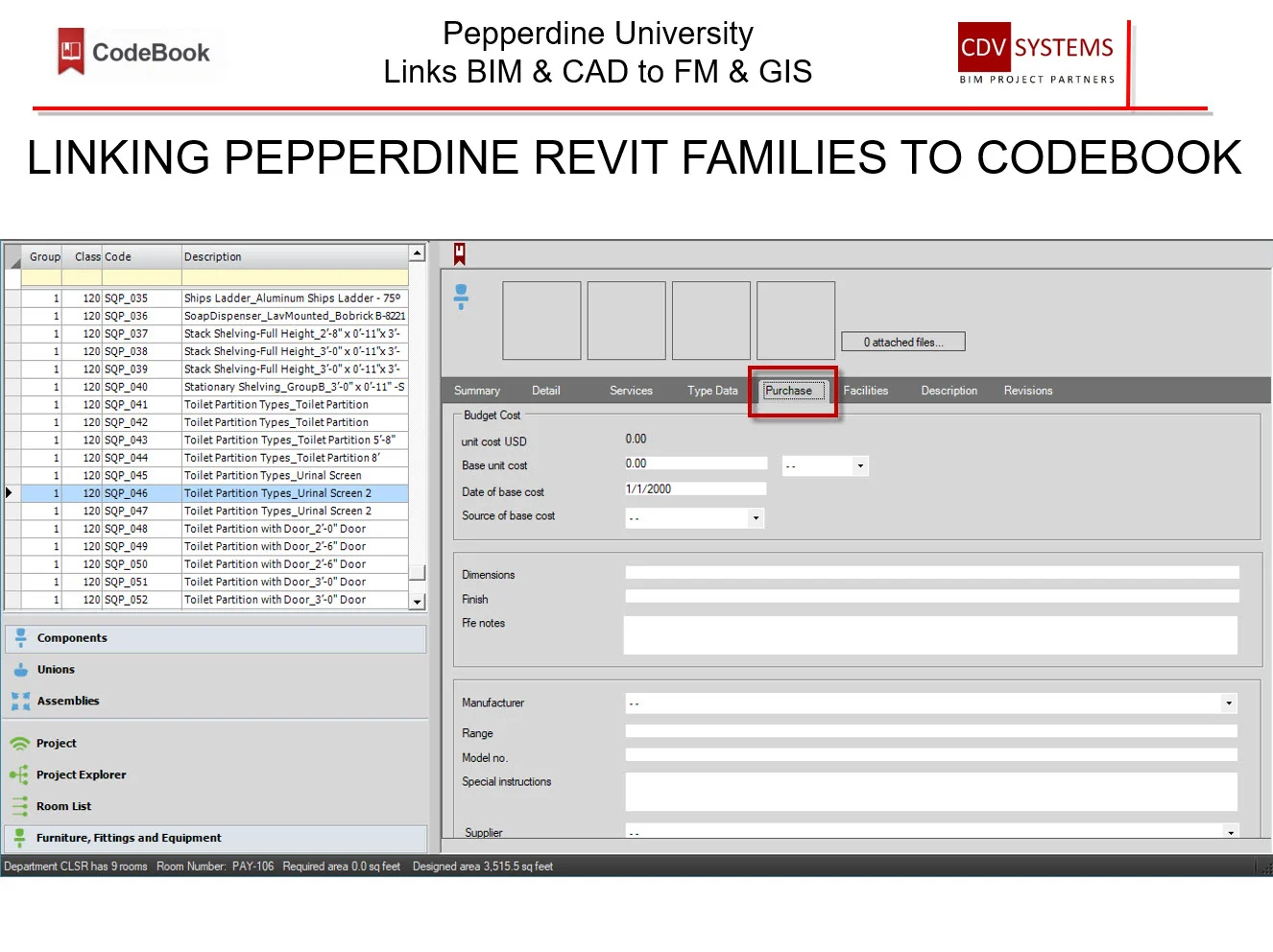Switch to the Summary tab
This screenshot has height=952, width=1273.
click(477, 391)
